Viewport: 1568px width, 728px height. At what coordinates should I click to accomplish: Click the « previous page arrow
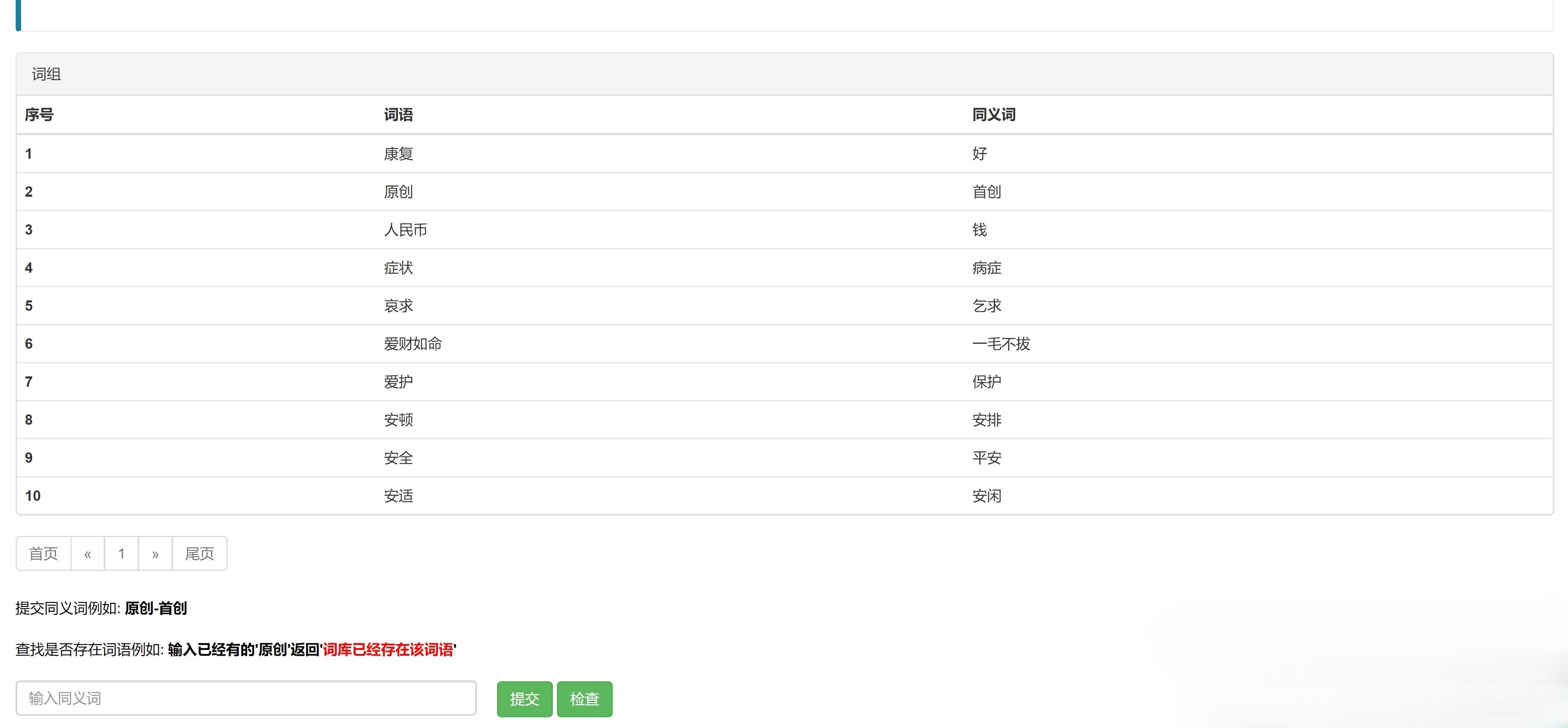click(x=88, y=553)
